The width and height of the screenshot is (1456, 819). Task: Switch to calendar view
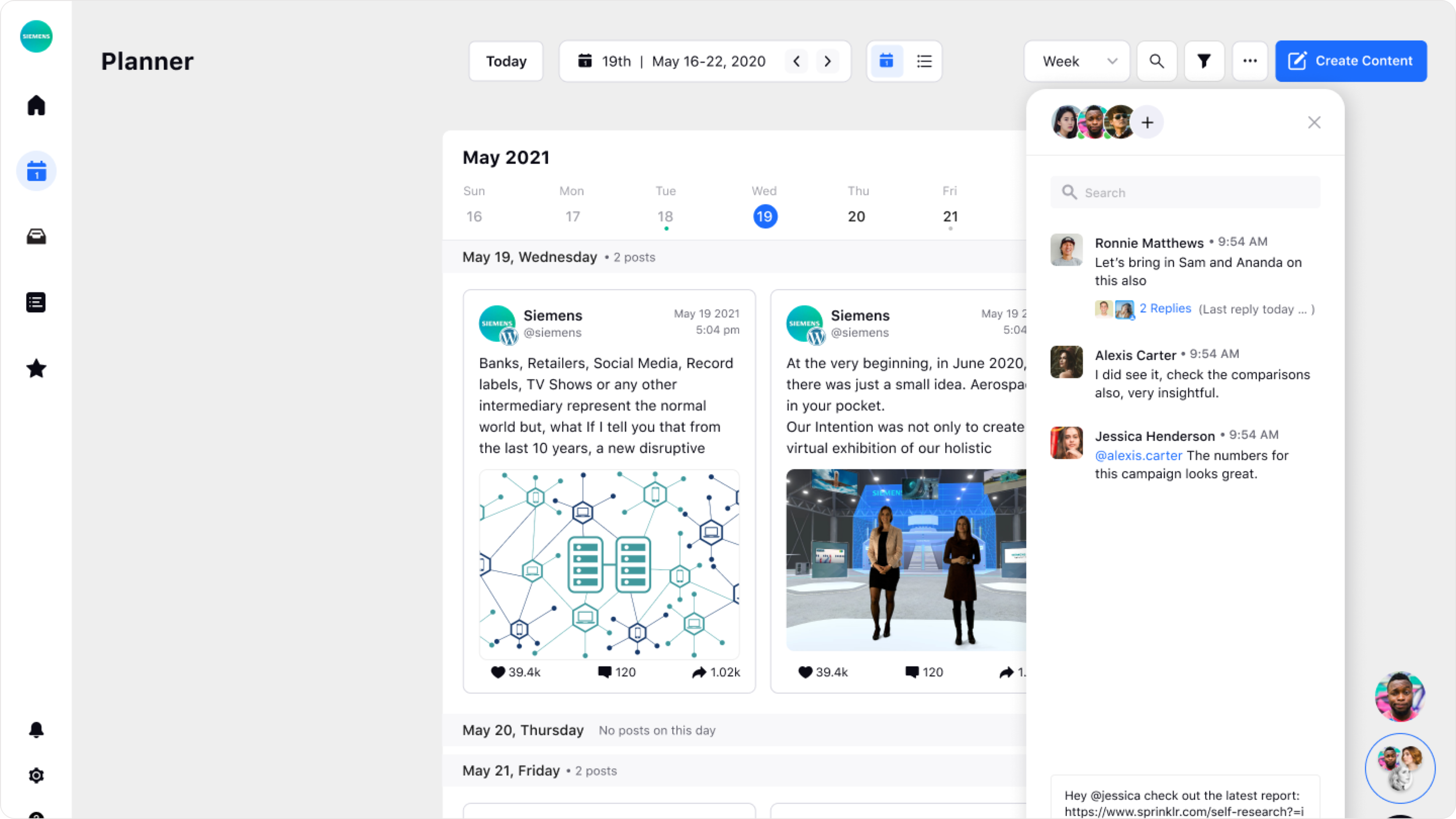click(886, 61)
